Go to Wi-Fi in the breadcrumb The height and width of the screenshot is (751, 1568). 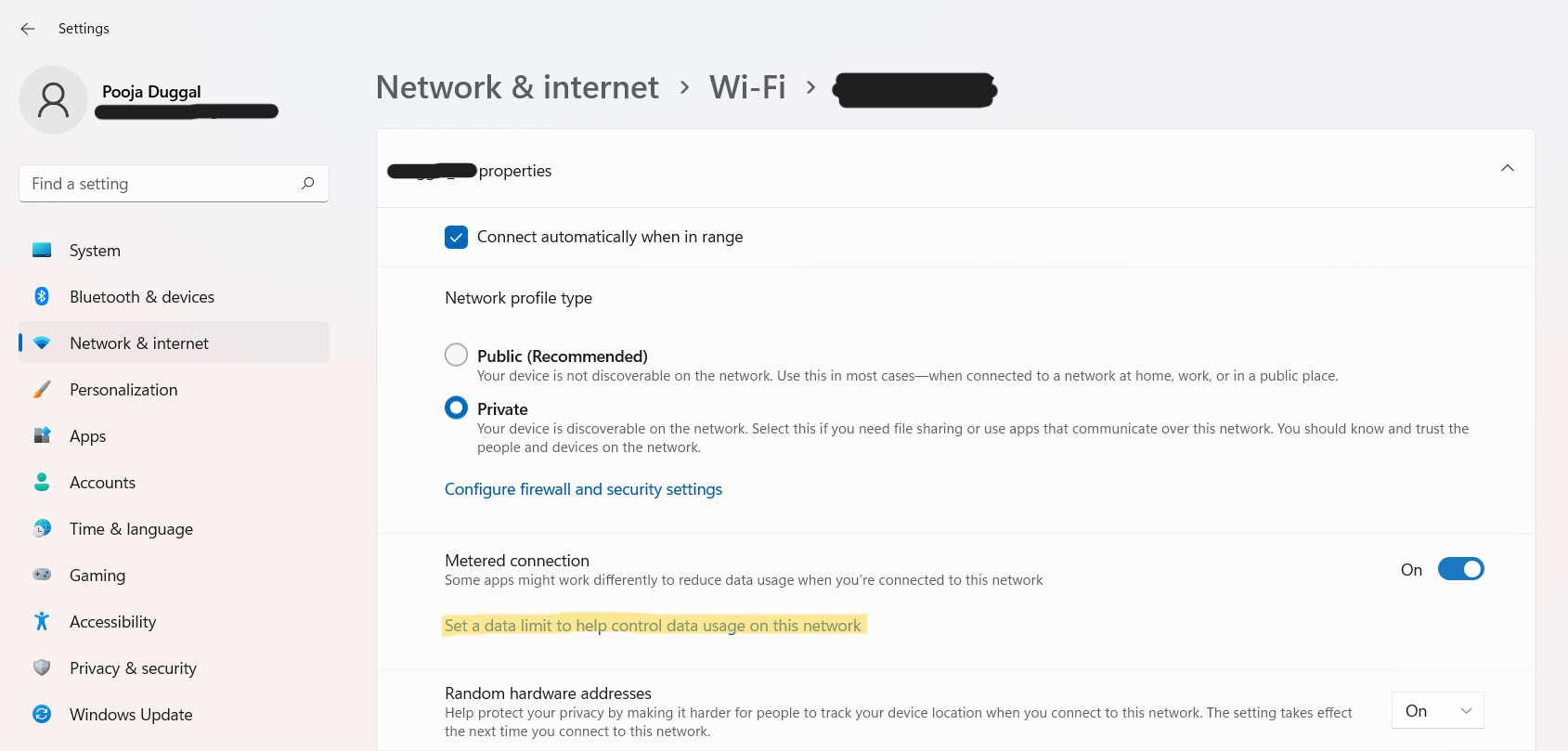[x=747, y=87]
